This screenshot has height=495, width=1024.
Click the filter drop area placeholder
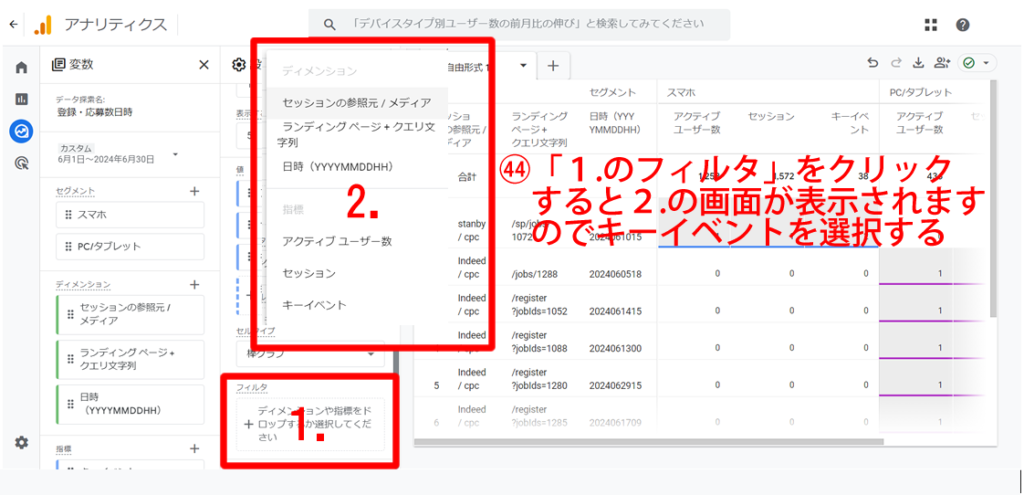(x=311, y=424)
